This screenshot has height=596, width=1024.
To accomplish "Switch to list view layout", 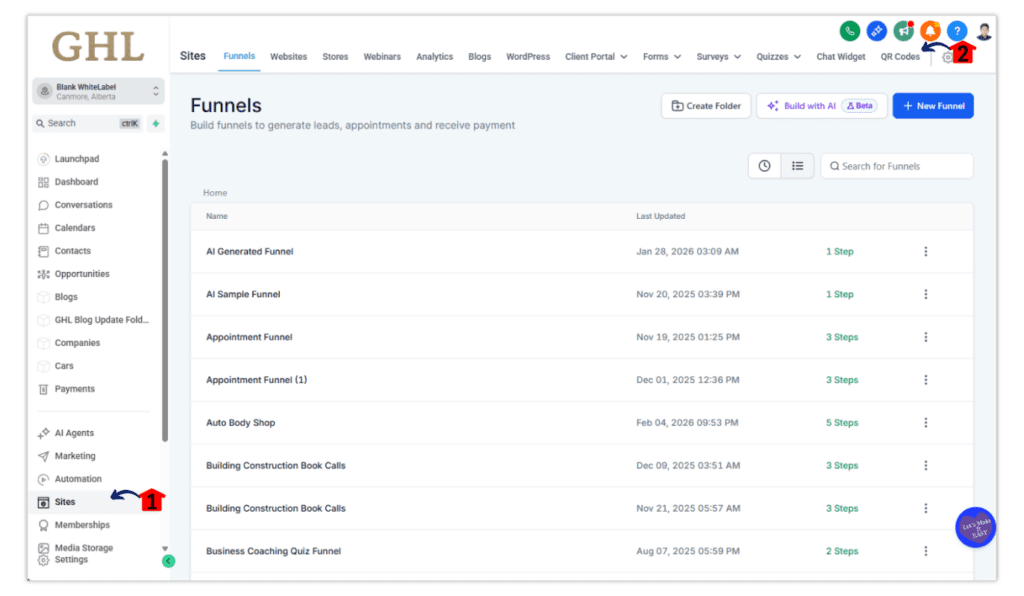I will point(797,166).
